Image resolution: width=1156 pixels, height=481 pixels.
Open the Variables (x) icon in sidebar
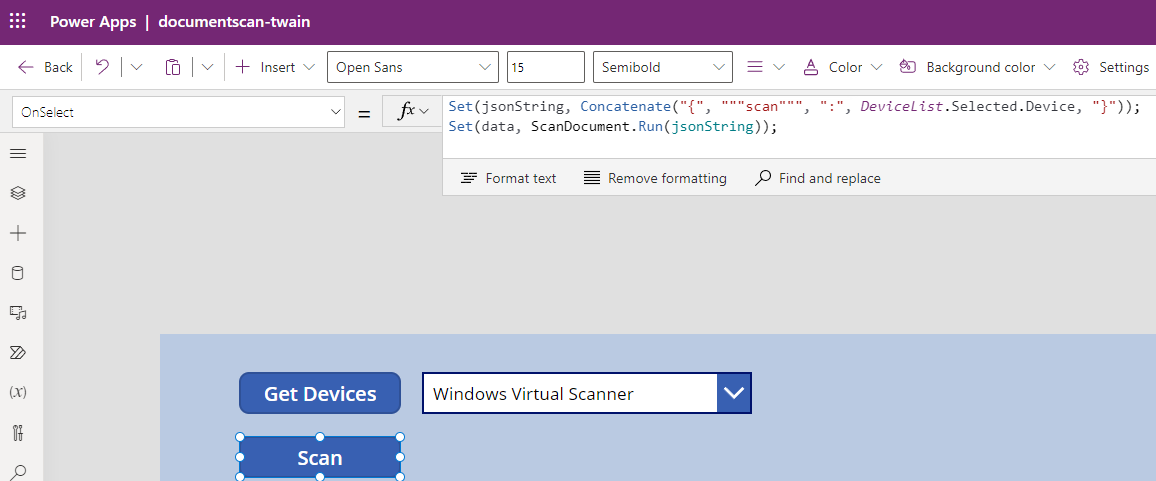click(x=18, y=392)
